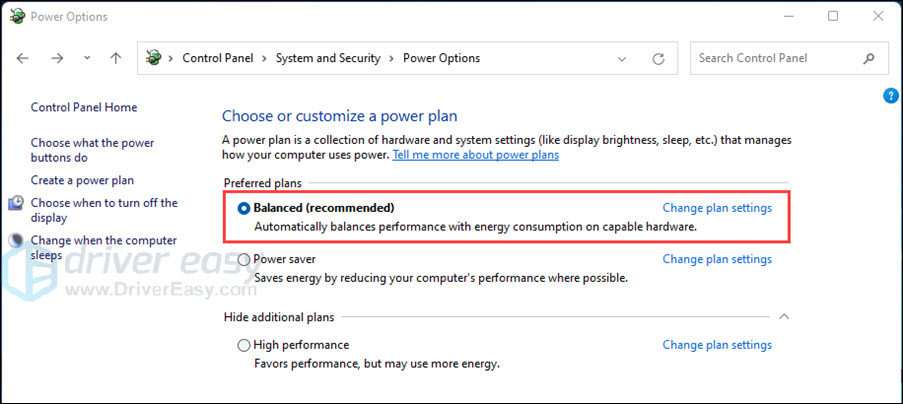Click the Forward navigation arrow
This screenshot has height=404, width=903.
click(57, 58)
